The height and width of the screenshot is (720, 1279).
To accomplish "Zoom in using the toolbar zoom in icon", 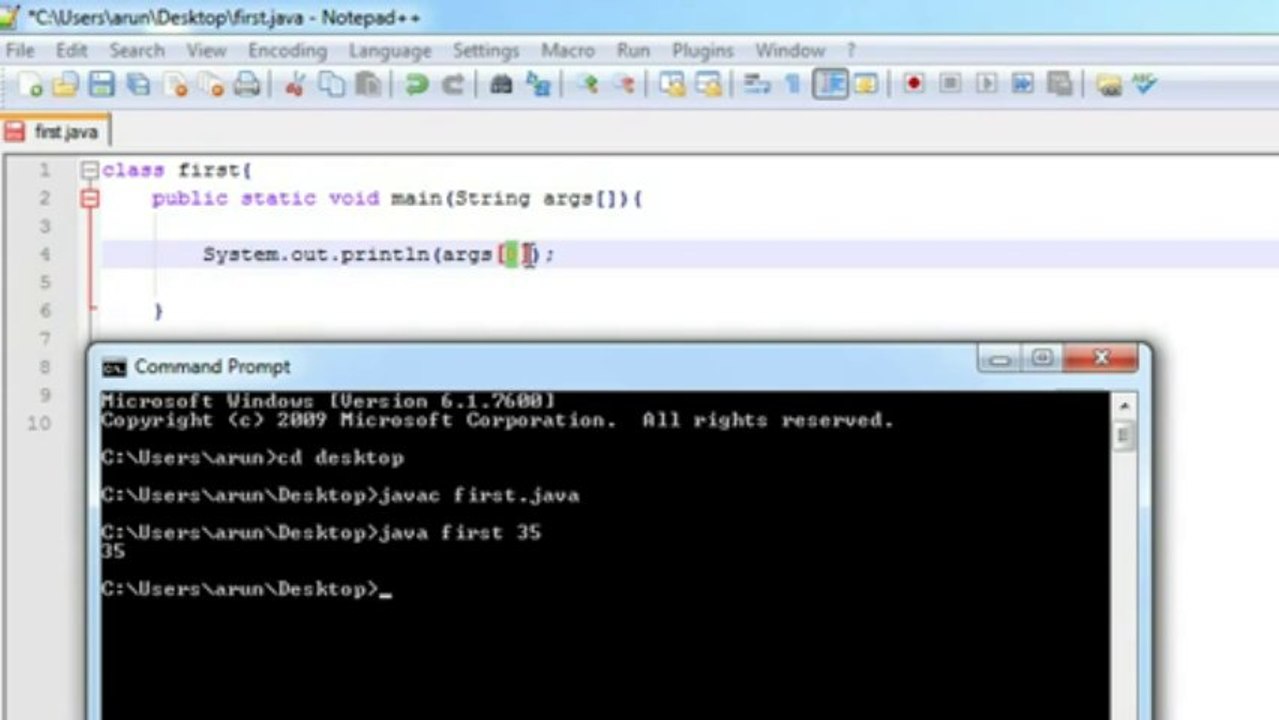I will (x=587, y=85).
